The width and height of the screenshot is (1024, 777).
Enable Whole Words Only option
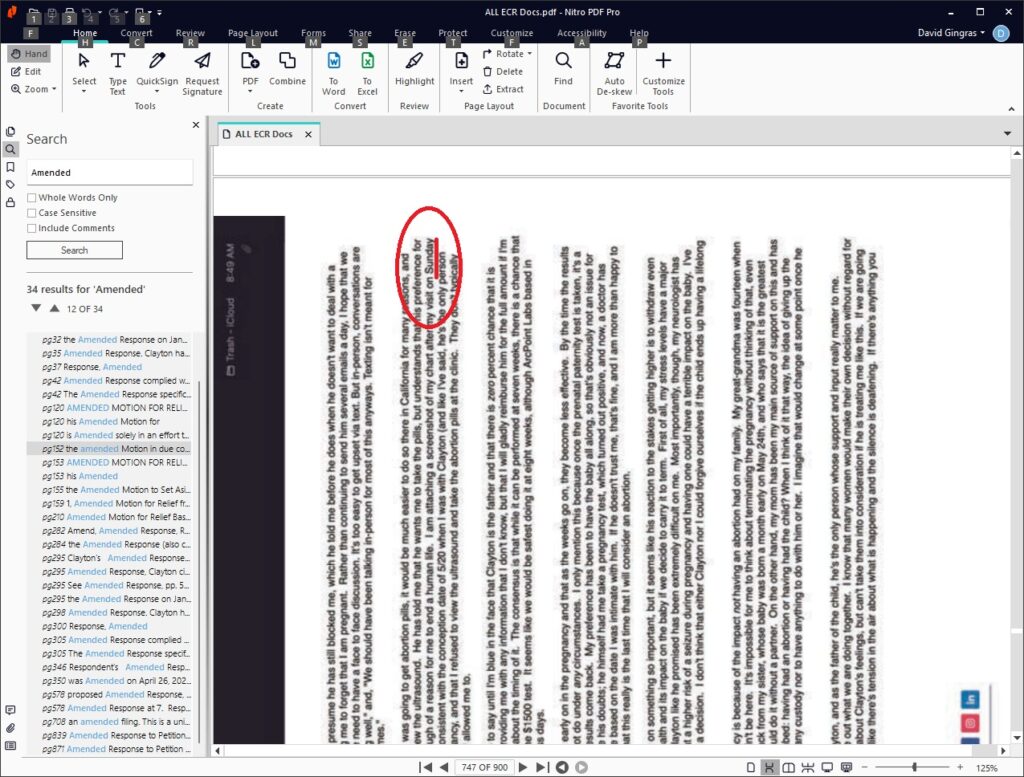click(32, 198)
